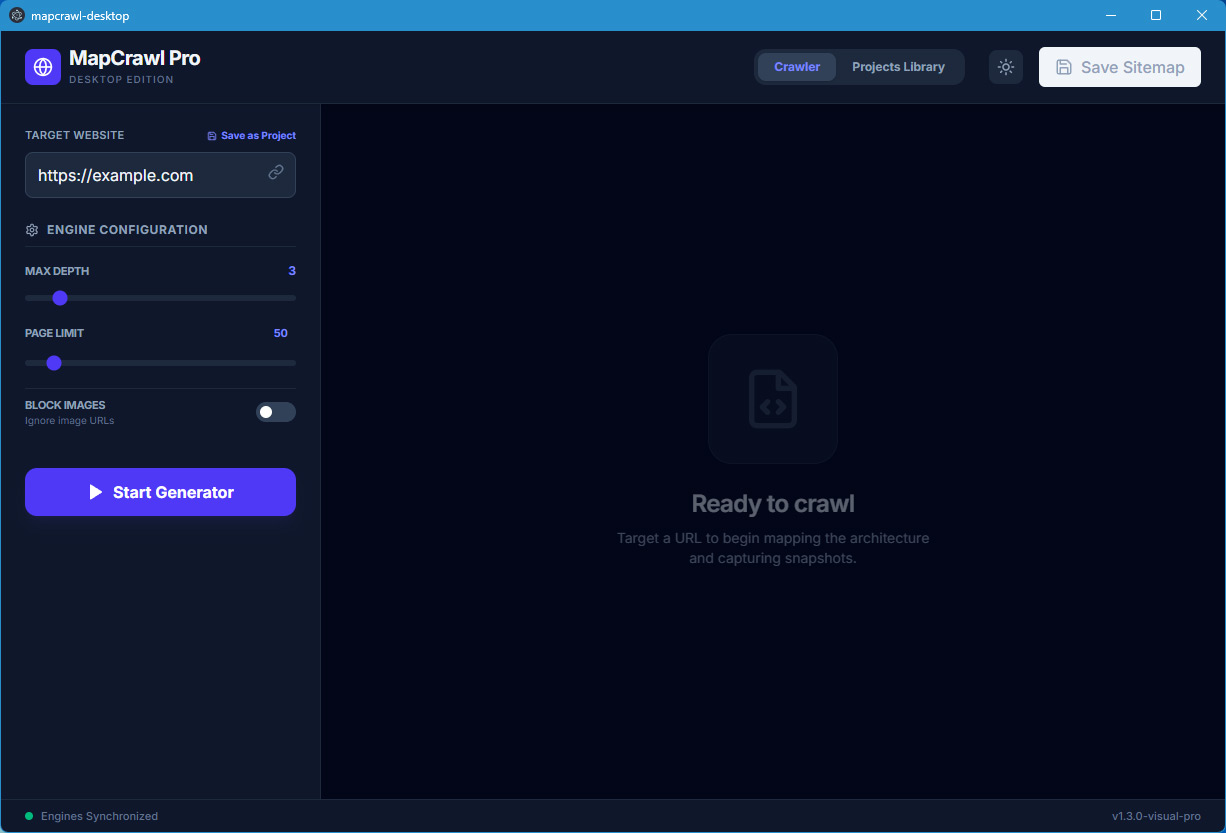Toggle light mode with the brightness switch
1226x833 pixels.
(x=1005, y=66)
